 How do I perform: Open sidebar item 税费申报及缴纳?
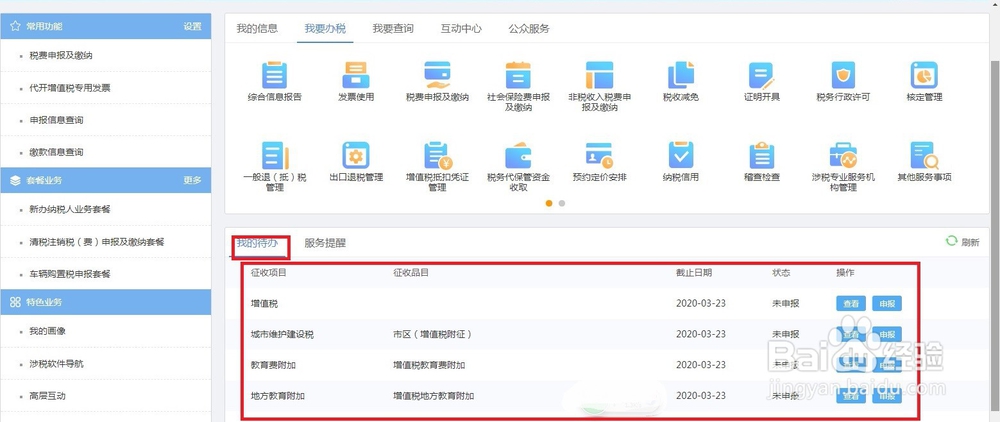(61, 55)
